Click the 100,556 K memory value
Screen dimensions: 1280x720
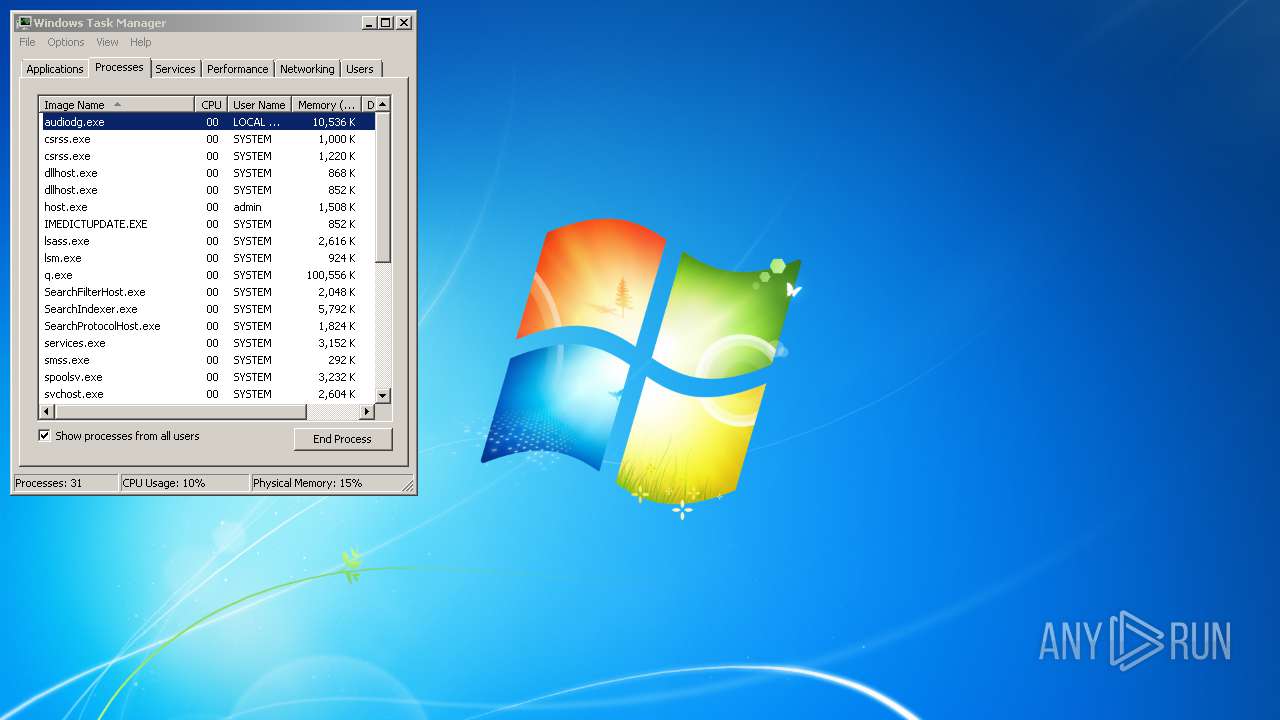pos(331,275)
